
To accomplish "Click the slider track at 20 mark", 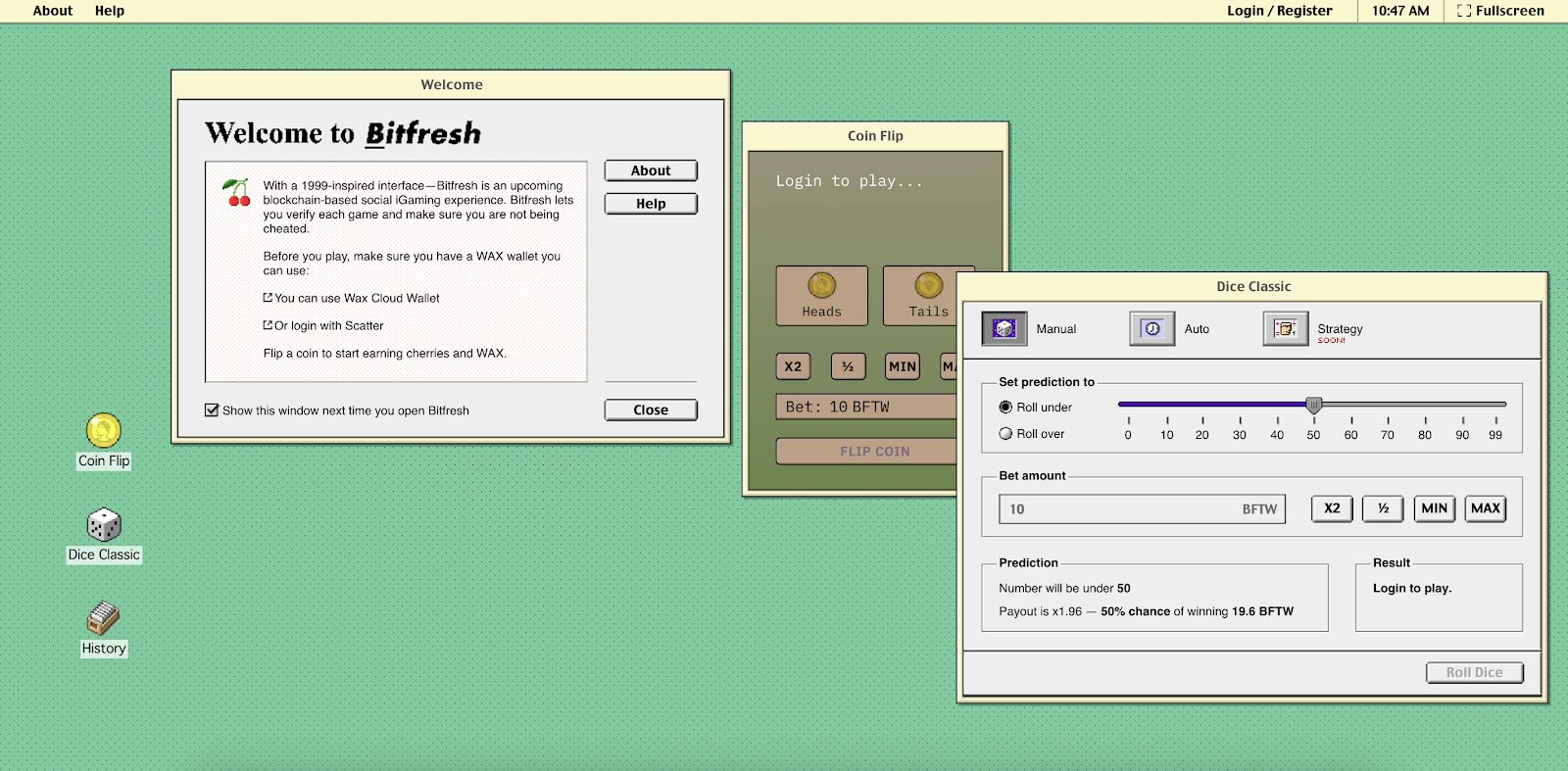I will click(x=1202, y=404).
